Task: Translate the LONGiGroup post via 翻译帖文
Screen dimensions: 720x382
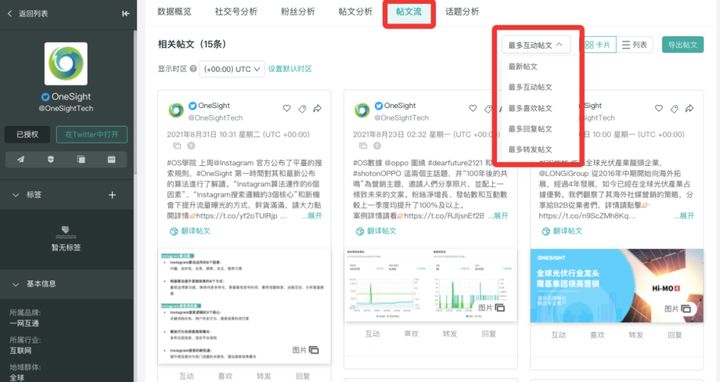Action: click(x=562, y=231)
